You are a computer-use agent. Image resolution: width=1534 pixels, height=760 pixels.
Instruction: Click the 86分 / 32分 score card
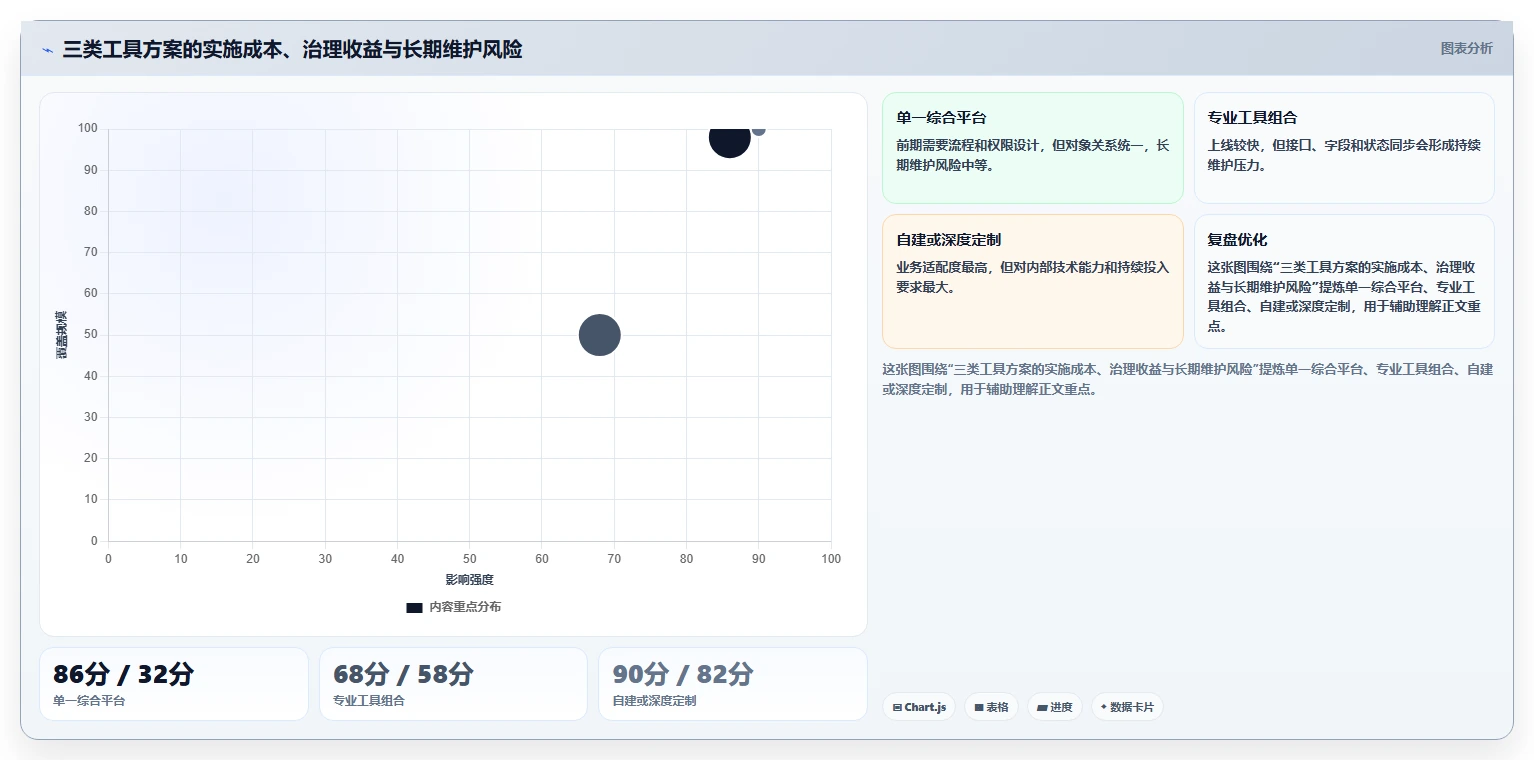click(x=174, y=684)
